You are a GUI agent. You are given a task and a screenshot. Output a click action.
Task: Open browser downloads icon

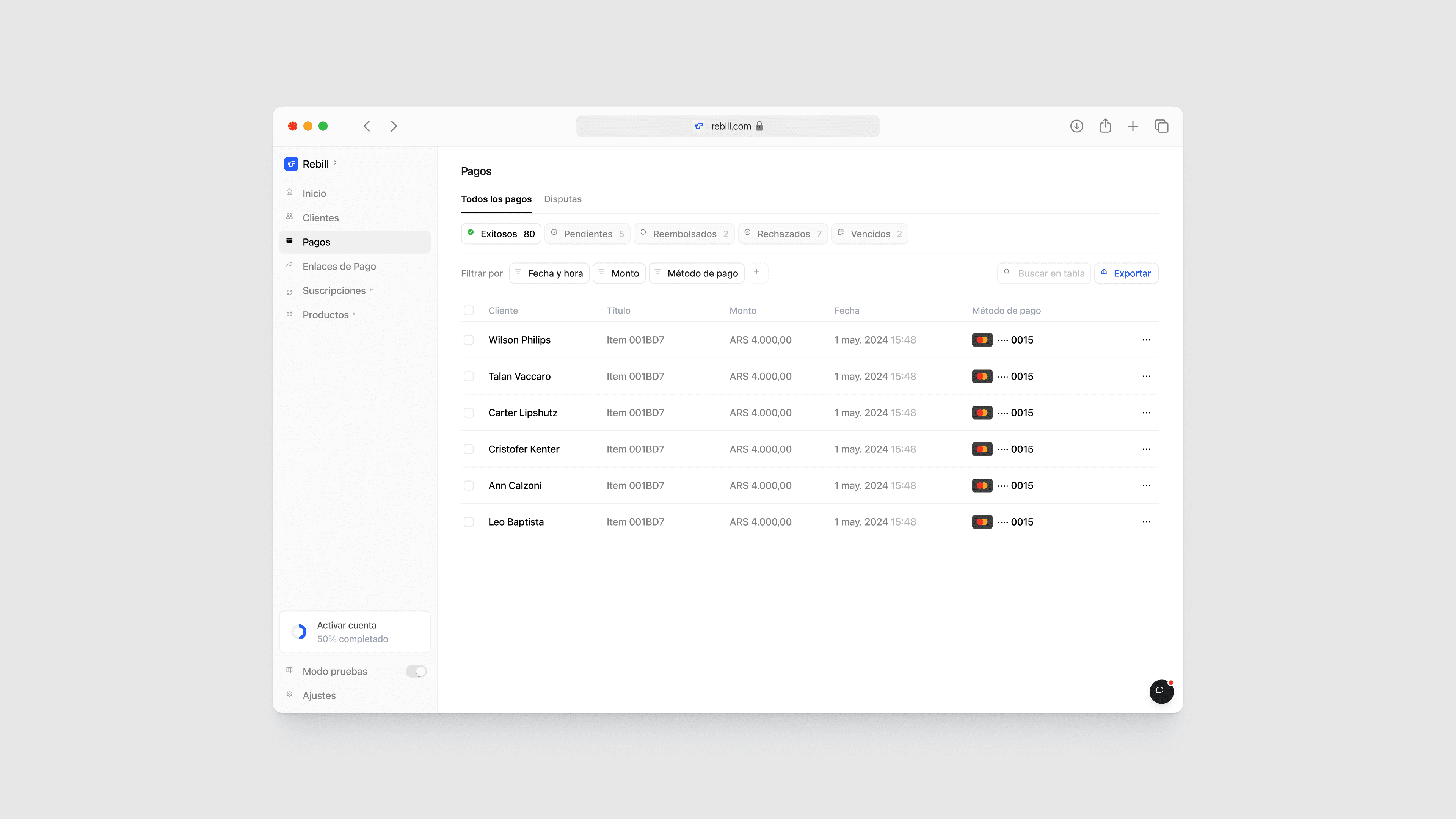click(x=1076, y=126)
